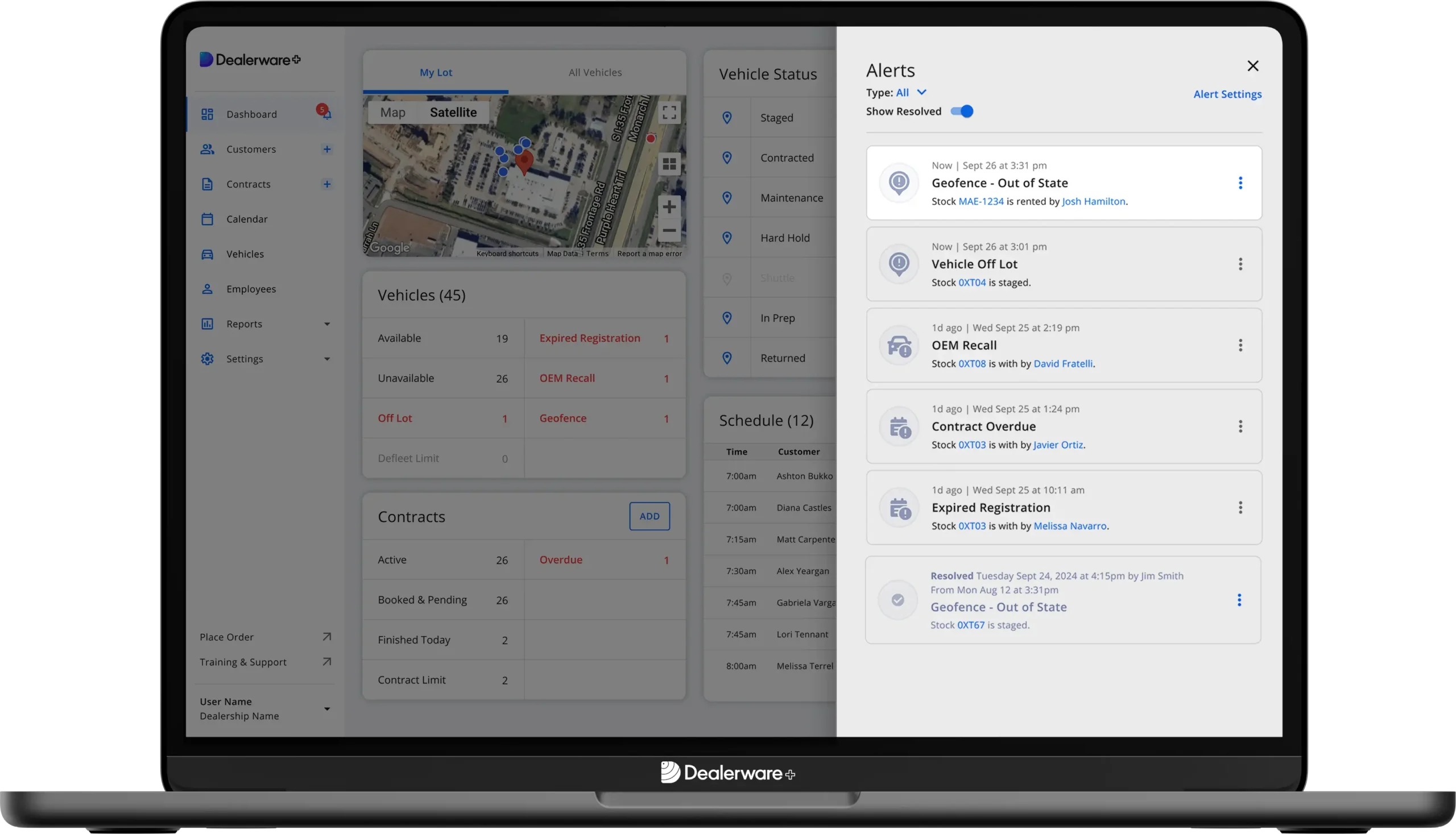Expand the Reports sidebar menu arrow
This screenshot has height=834, width=1456.
pos(327,324)
